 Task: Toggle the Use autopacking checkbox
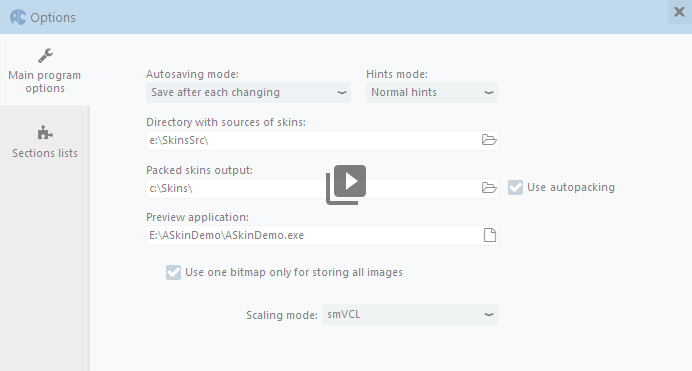[515, 187]
